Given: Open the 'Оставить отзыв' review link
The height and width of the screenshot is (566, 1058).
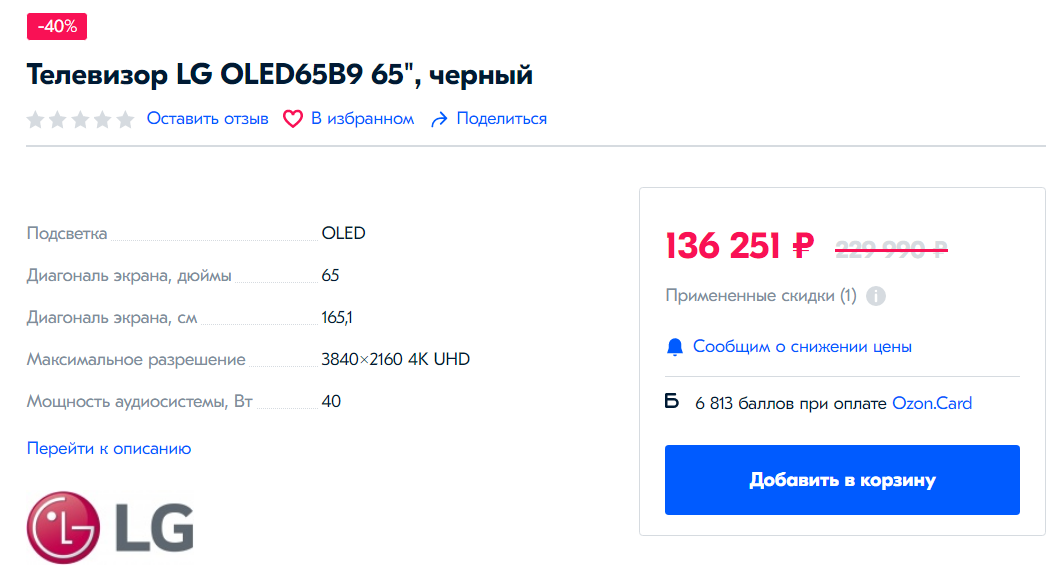Looking at the screenshot, I should tap(208, 119).
